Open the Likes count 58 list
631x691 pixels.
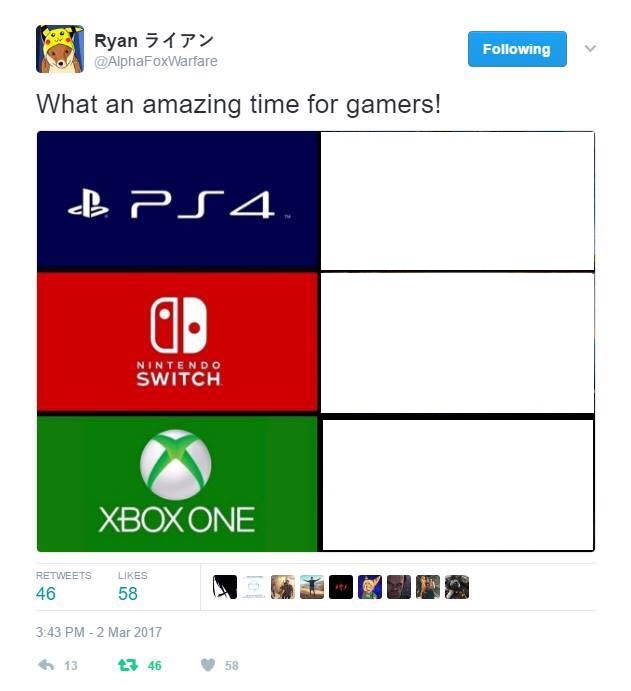click(128, 594)
